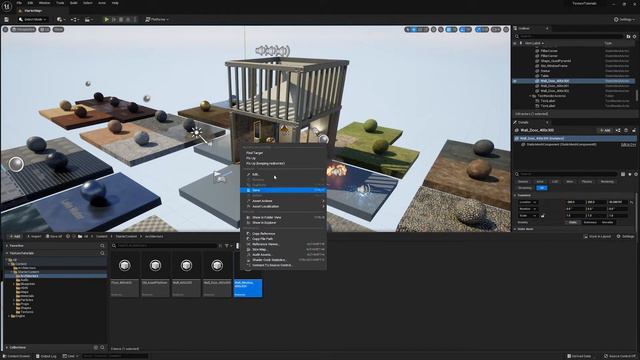Click the Save level icon in the main toolbar
This screenshot has width=640, height=360.
[x=7, y=20]
